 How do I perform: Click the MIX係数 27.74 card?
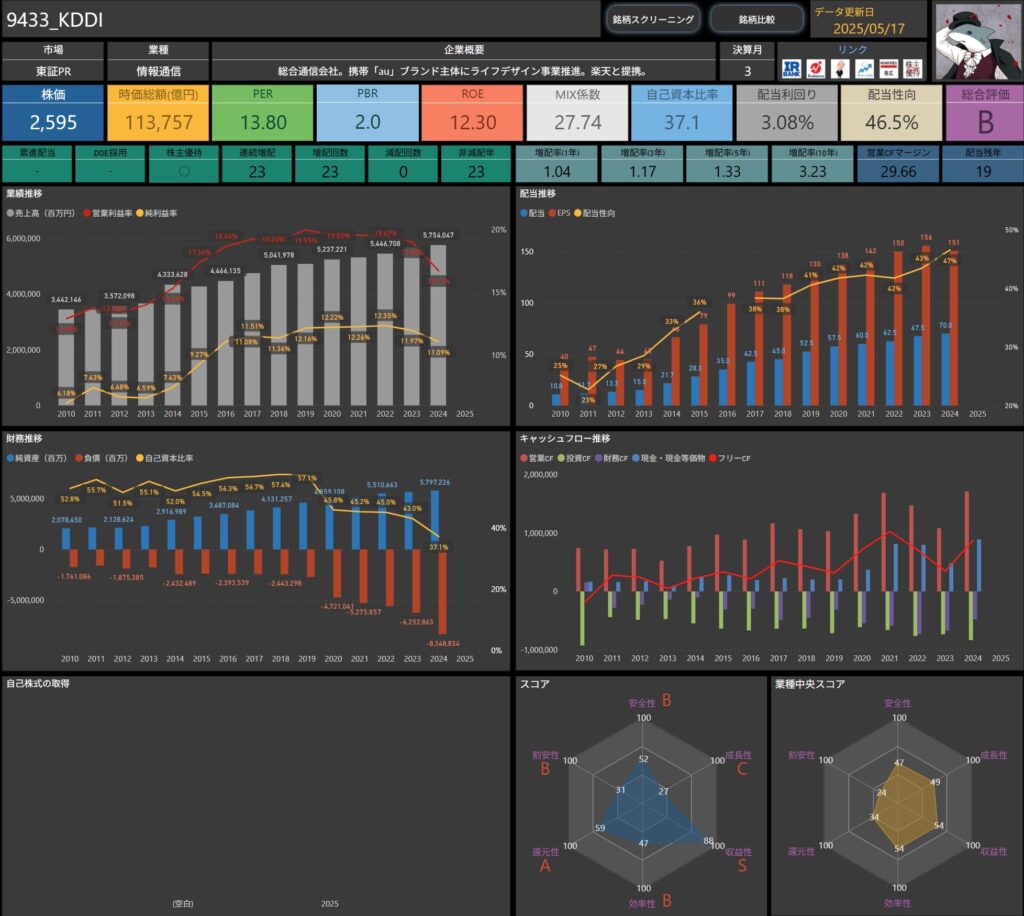577,112
